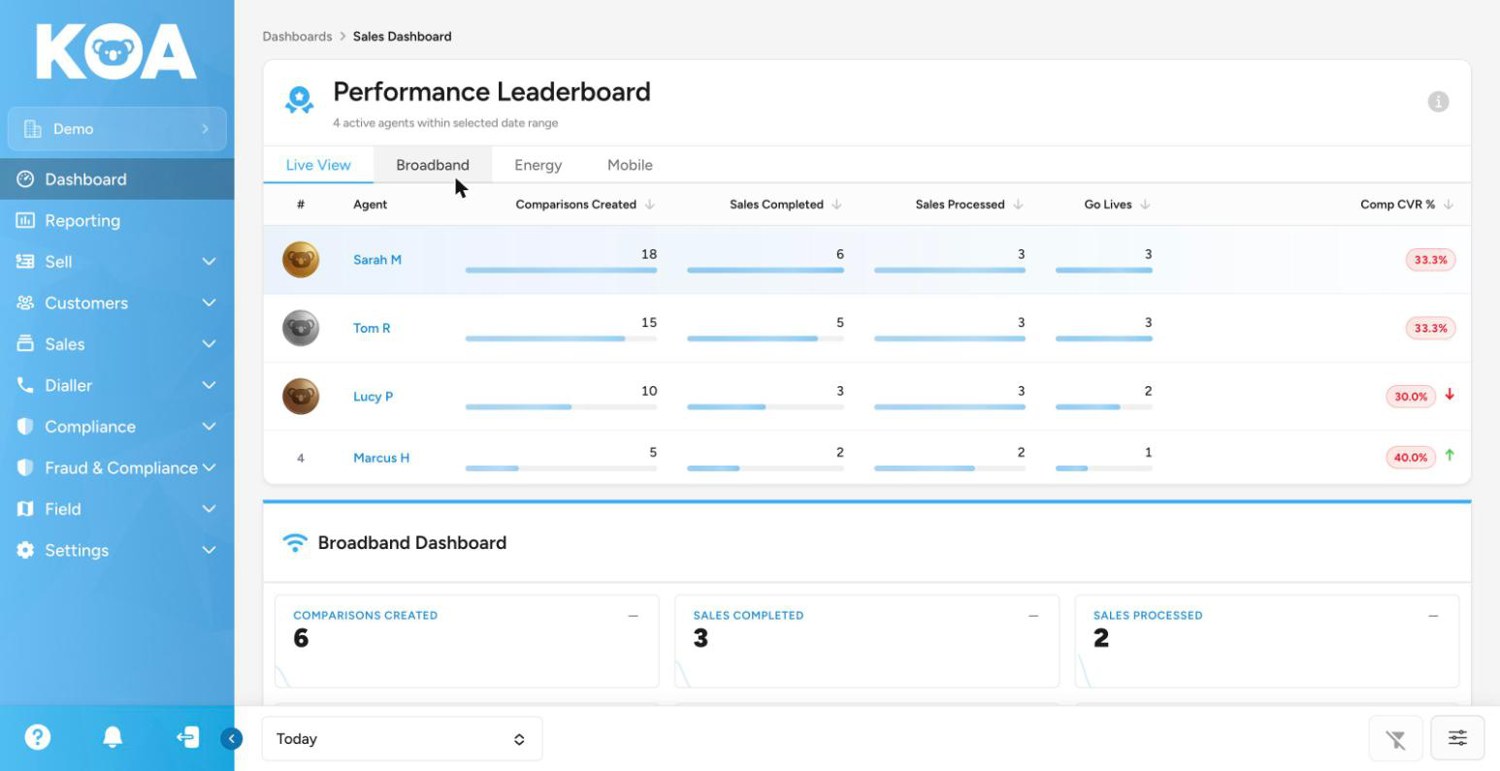This screenshot has height=771, width=1500.
Task: Expand the Settings menu chevron
Action: point(209,550)
